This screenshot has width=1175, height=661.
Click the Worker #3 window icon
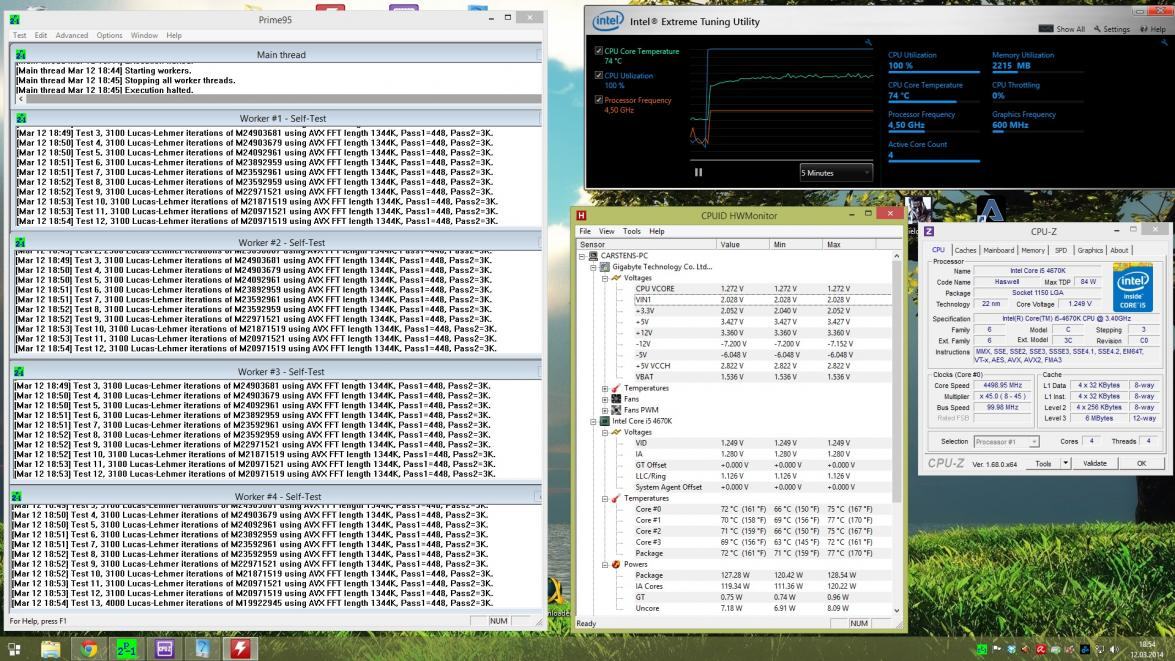(19, 372)
